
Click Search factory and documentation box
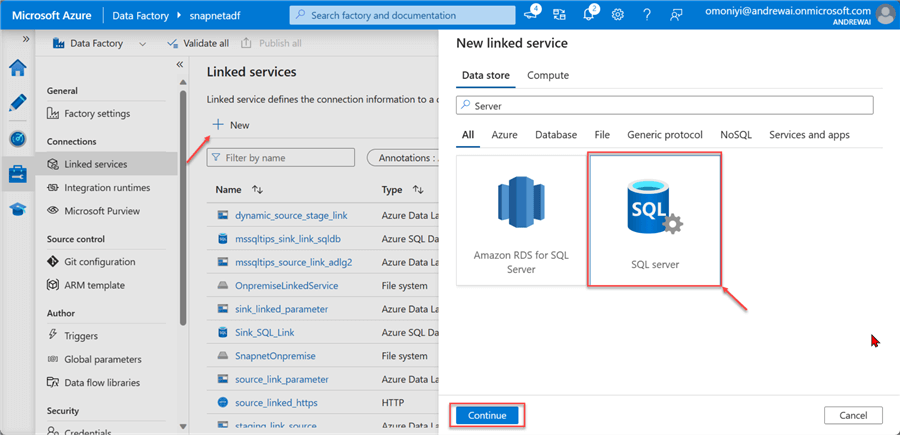[x=402, y=15]
